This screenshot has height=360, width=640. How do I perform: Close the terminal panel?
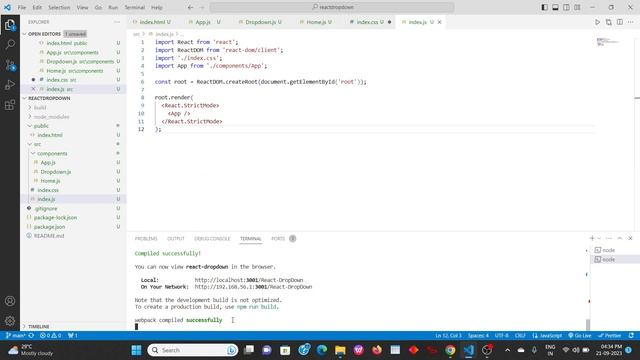pyautogui.click(x=630, y=238)
